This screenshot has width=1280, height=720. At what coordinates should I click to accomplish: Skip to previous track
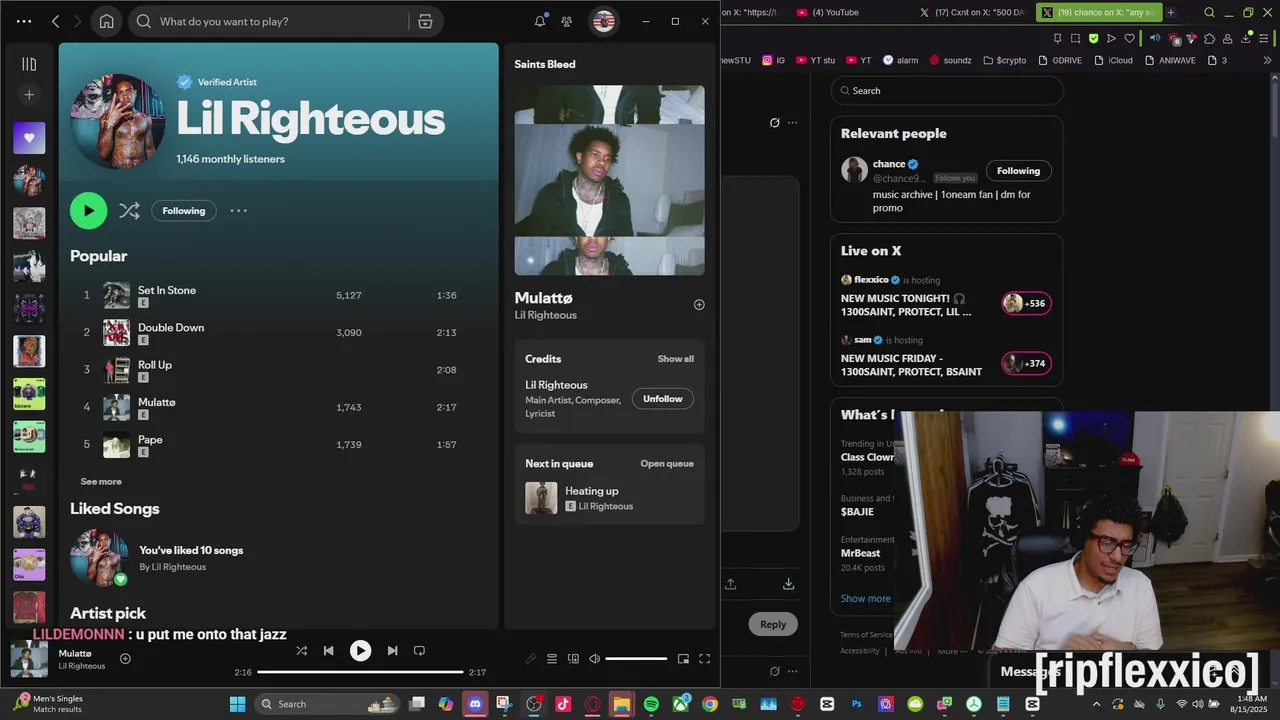click(x=328, y=650)
